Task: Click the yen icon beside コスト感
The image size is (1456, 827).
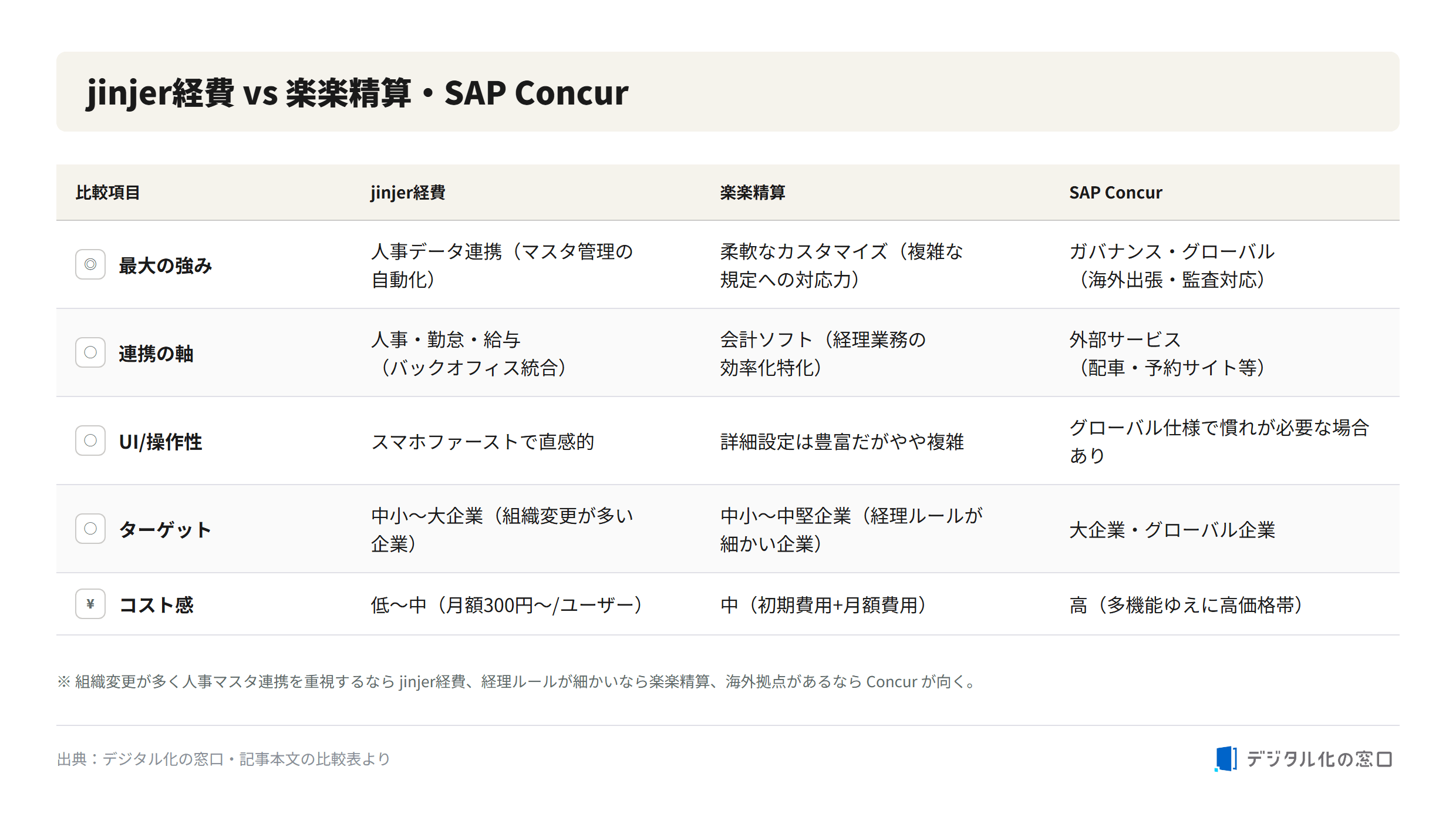Action: [90, 604]
